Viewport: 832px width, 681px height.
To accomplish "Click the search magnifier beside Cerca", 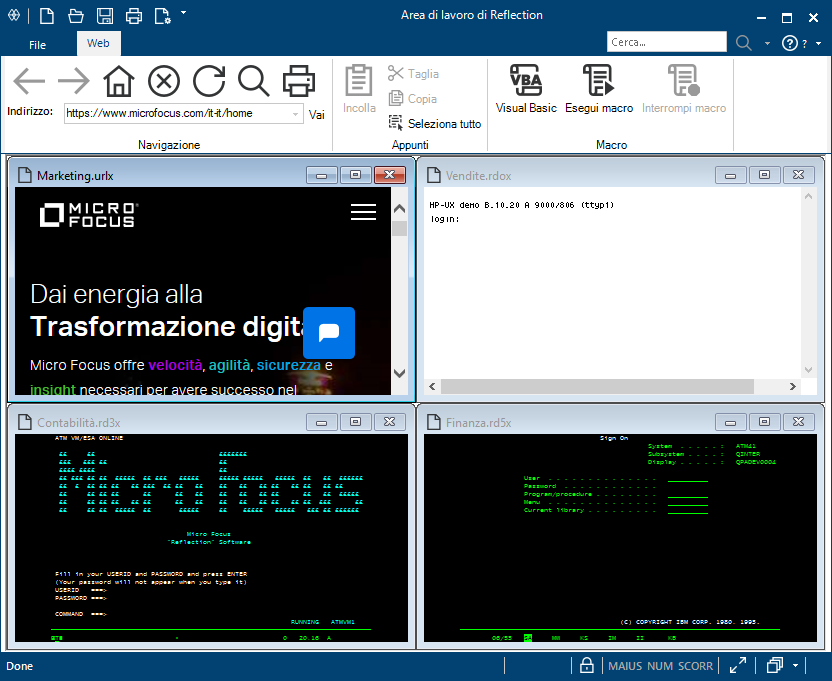I will [744, 42].
